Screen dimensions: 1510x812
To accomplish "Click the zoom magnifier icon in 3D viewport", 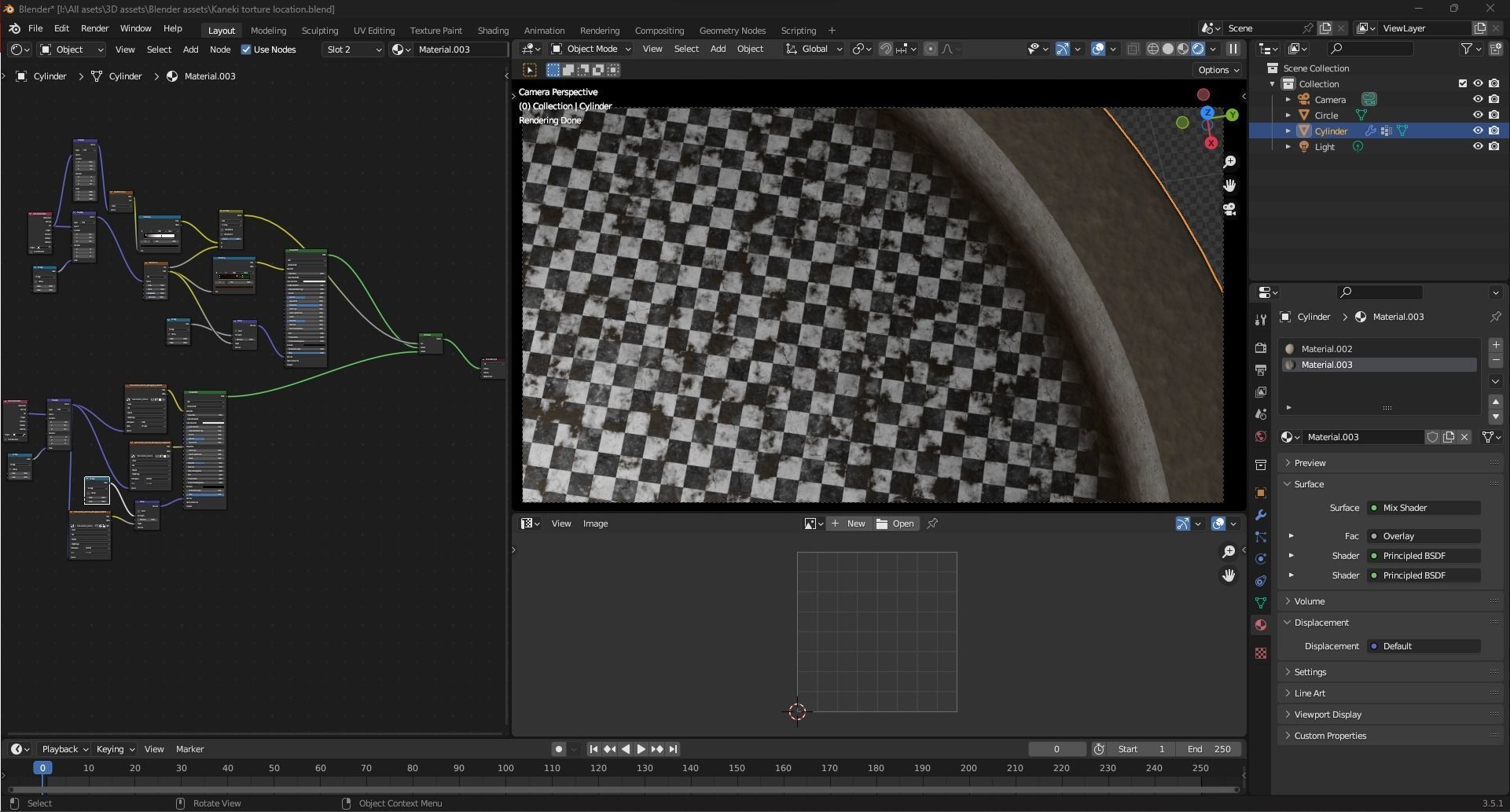I will 1229,162.
